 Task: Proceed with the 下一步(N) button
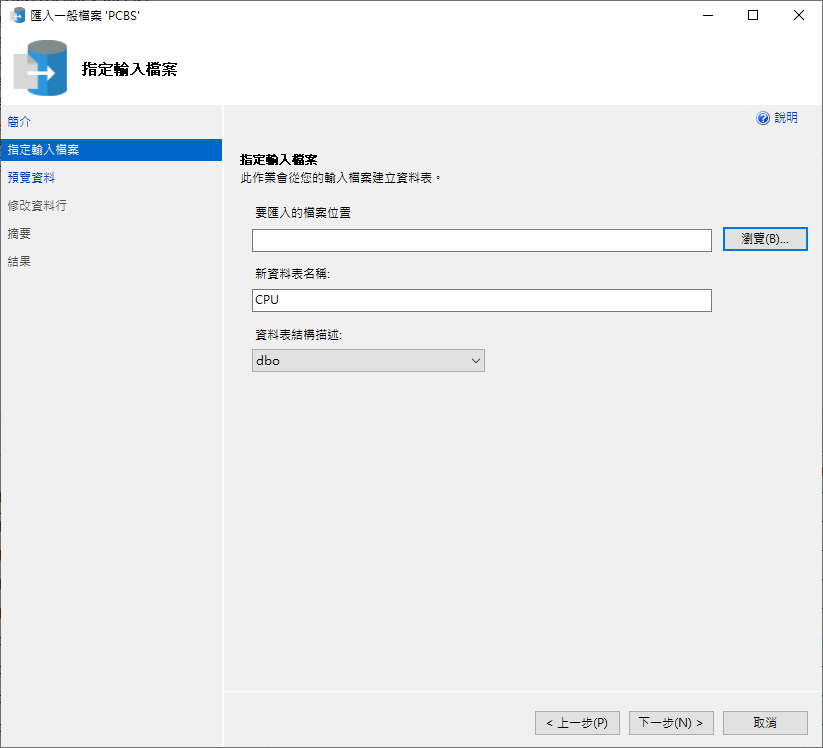pos(671,722)
